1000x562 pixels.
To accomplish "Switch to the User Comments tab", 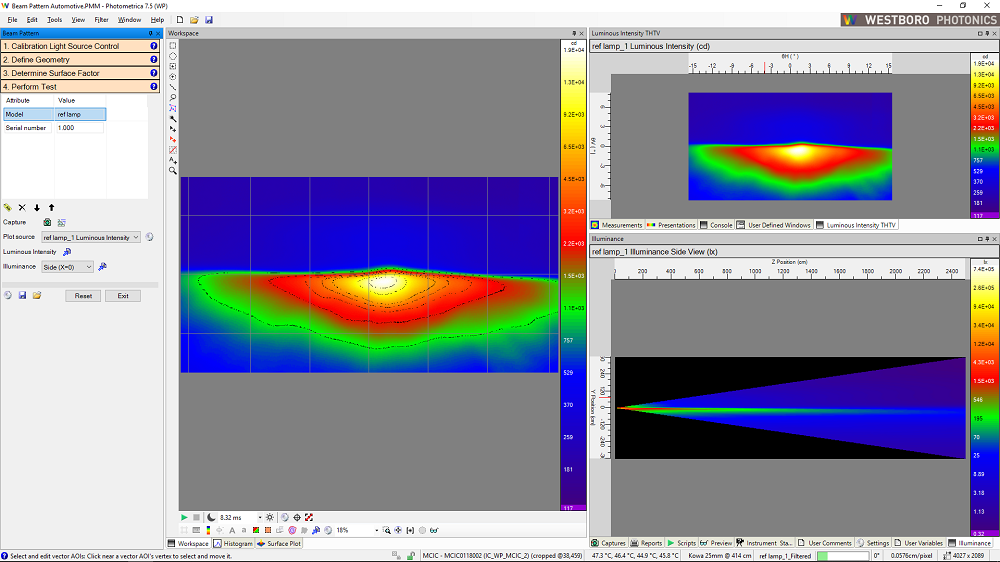I will (x=825, y=543).
